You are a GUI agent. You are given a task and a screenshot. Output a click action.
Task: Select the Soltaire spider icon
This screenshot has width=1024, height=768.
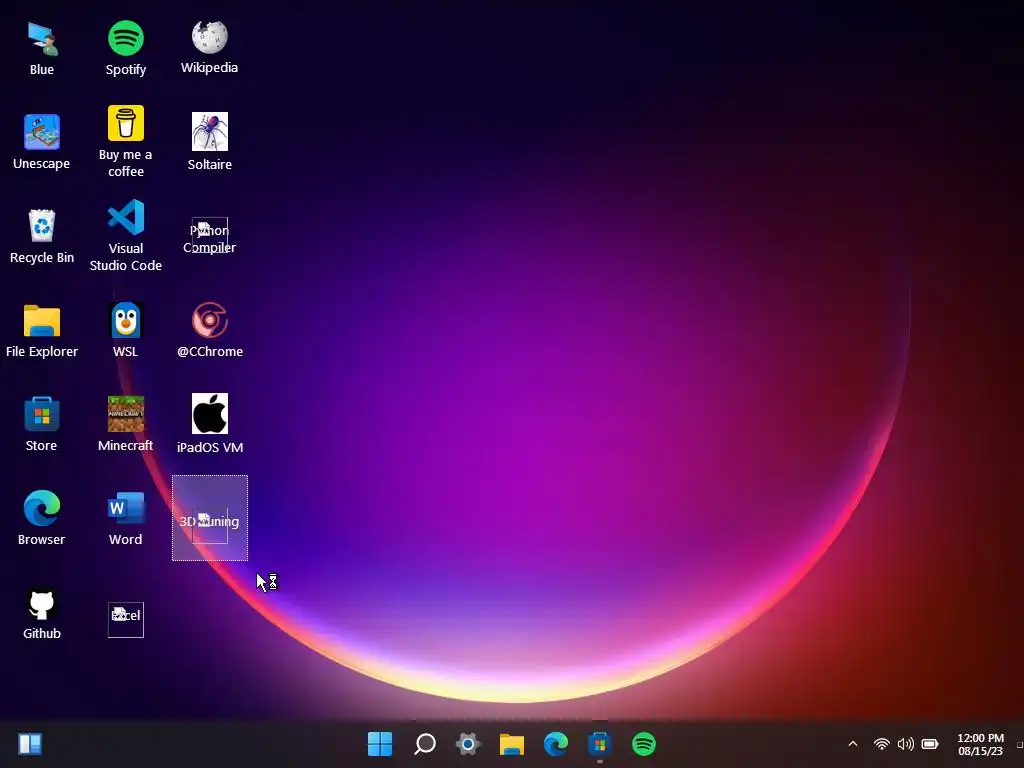tap(210, 142)
